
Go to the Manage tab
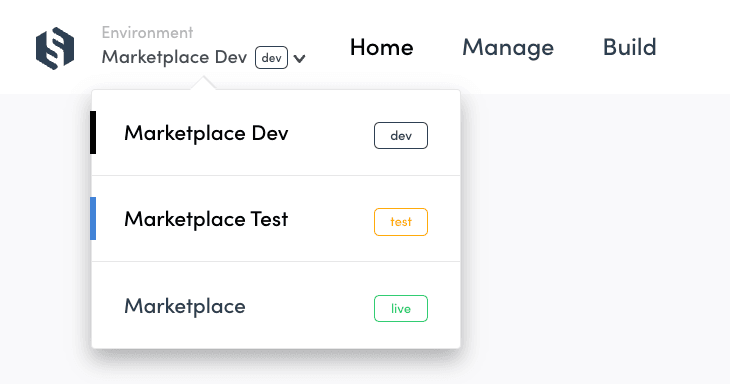[508, 48]
